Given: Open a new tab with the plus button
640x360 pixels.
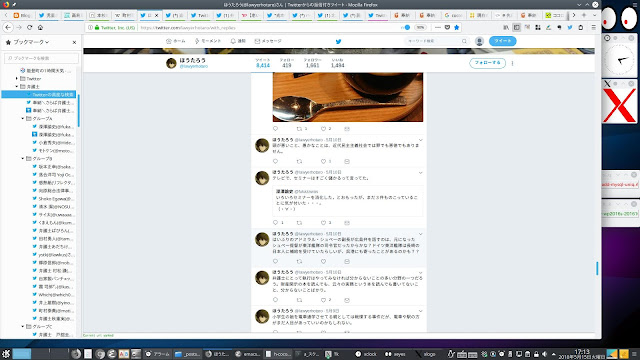Looking at the screenshot, I should point(584,15).
